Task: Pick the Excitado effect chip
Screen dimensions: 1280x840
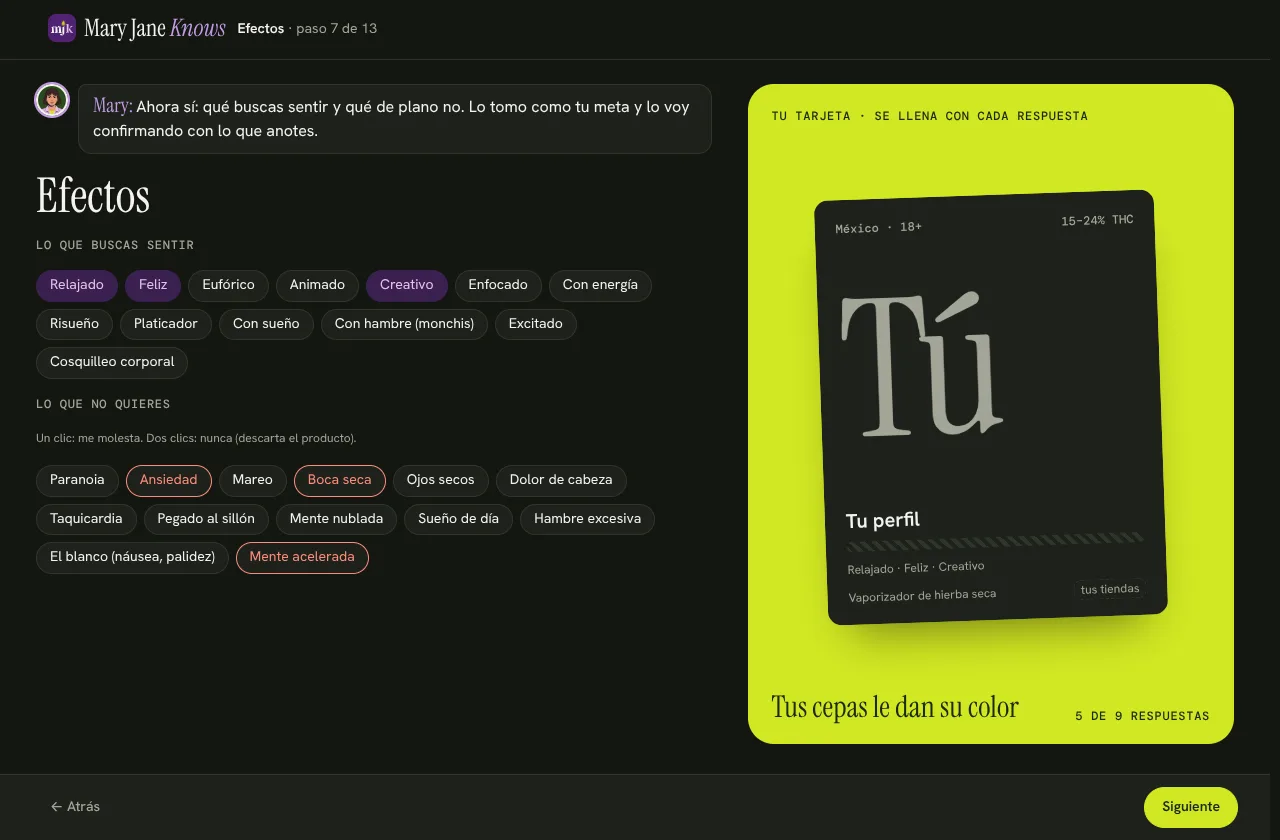Action: click(x=536, y=324)
